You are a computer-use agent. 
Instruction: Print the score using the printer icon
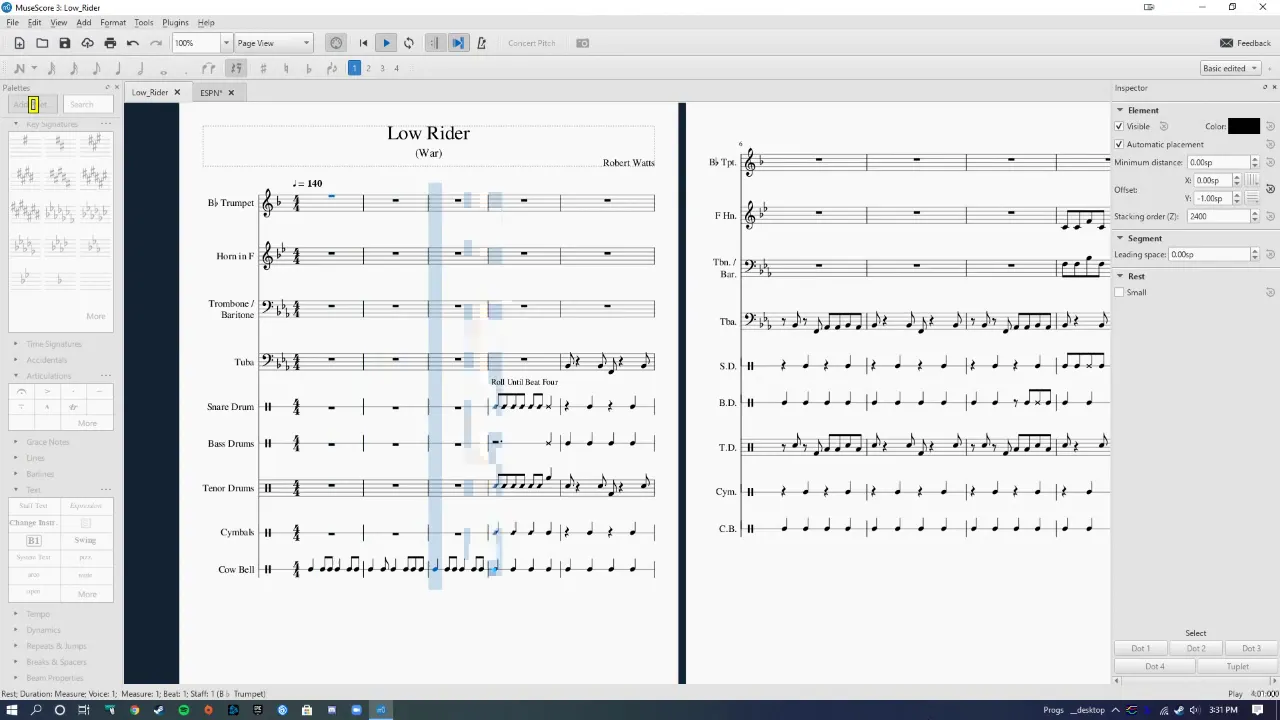click(x=110, y=43)
